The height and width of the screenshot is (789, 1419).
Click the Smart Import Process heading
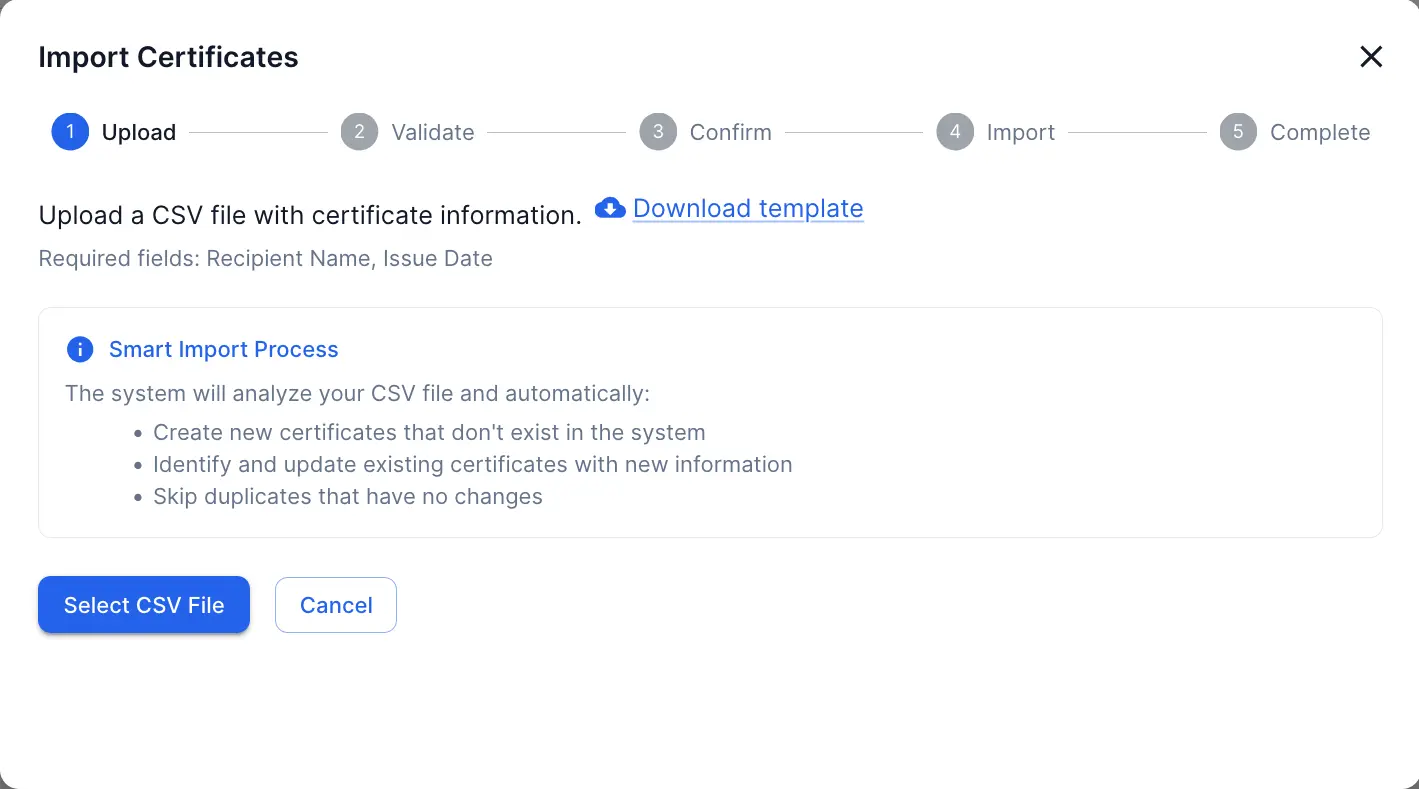(223, 349)
